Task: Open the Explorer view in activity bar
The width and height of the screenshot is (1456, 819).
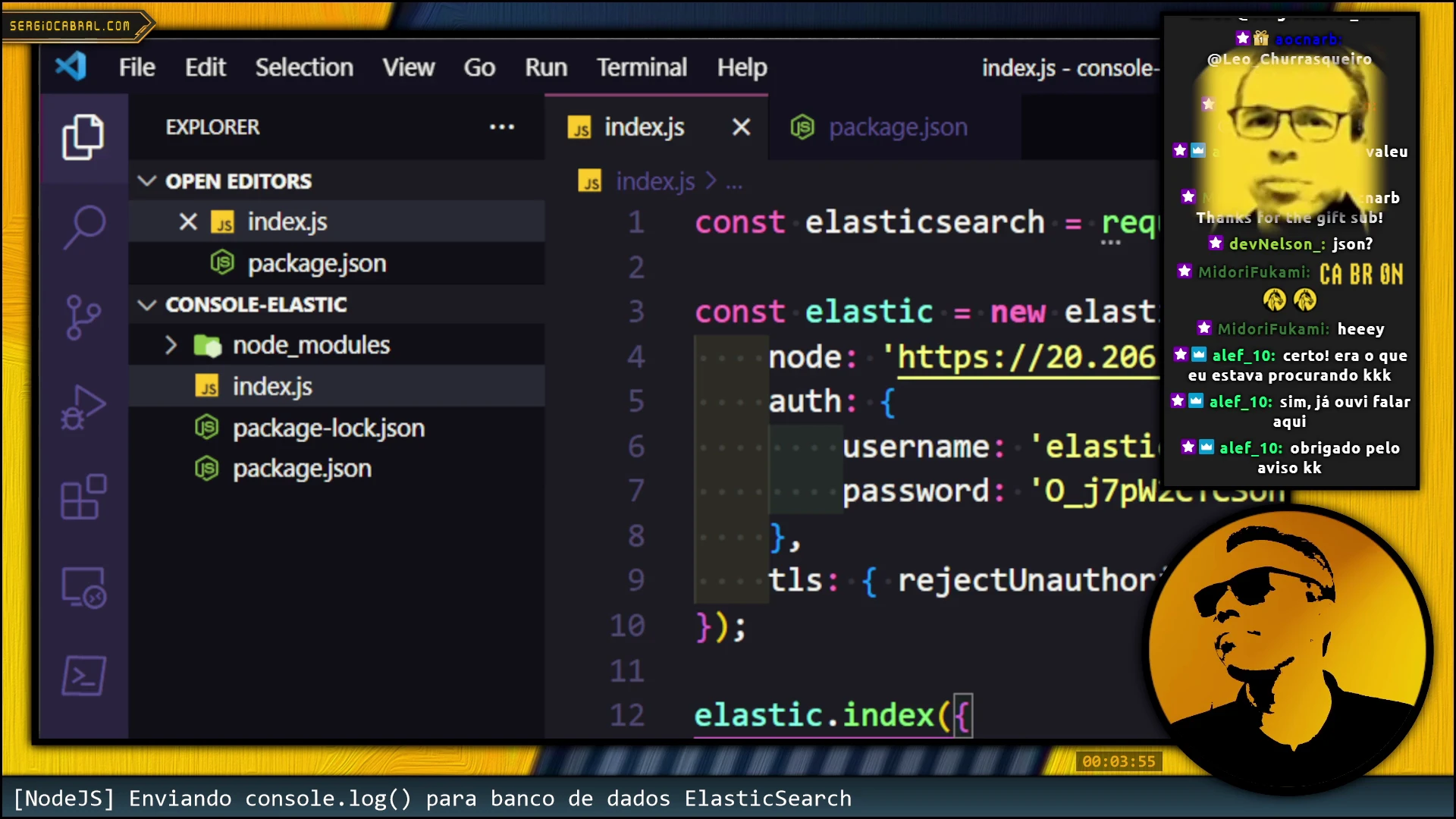Action: click(83, 137)
